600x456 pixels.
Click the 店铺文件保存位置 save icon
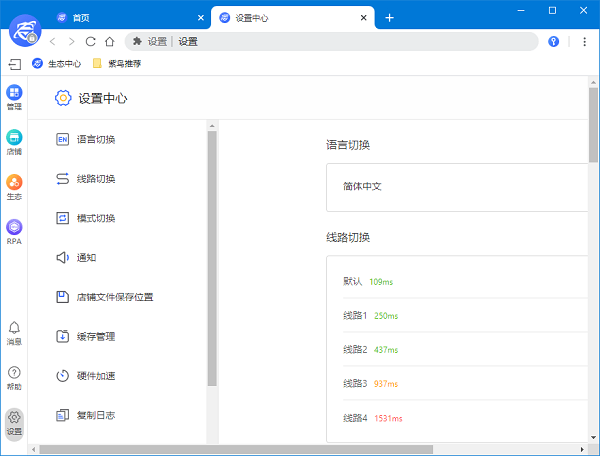(x=62, y=297)
